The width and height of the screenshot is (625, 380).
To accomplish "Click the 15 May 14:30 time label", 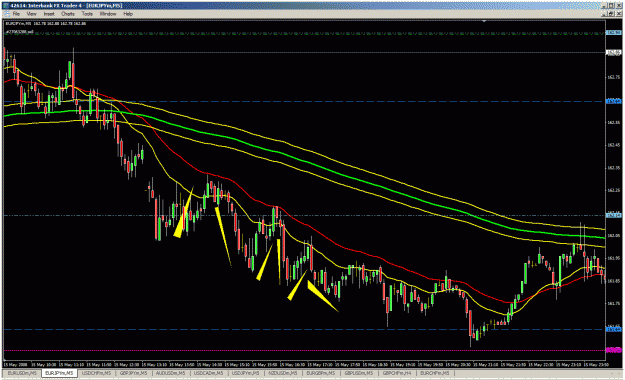I will click(x=209, y=364).
